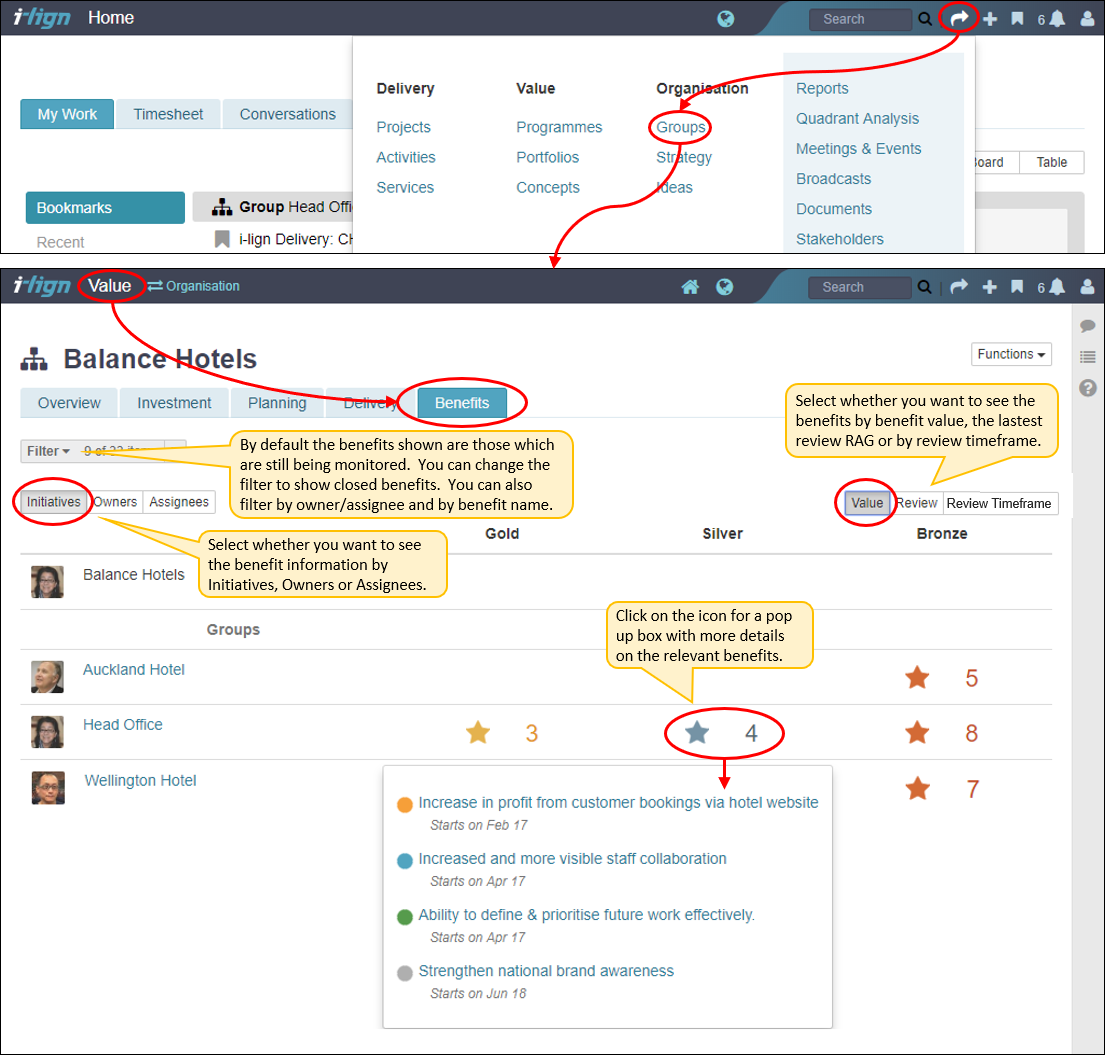
Task: Click the green status dot for prioritise work benefit
Action: (405, 917)
